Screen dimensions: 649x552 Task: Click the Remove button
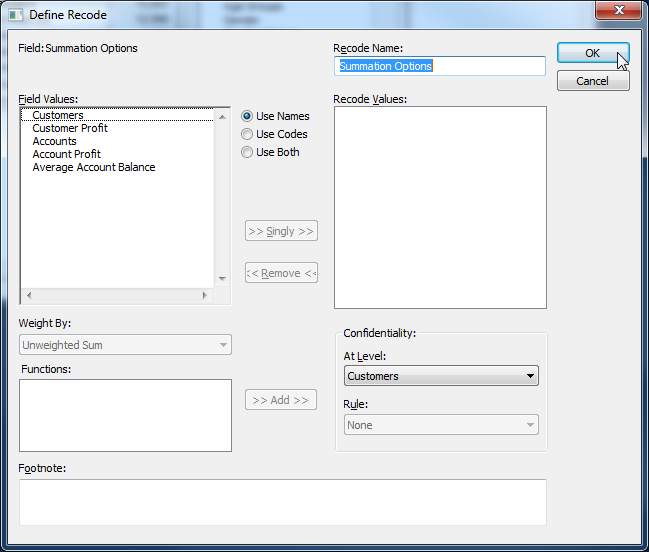[281, 273]
